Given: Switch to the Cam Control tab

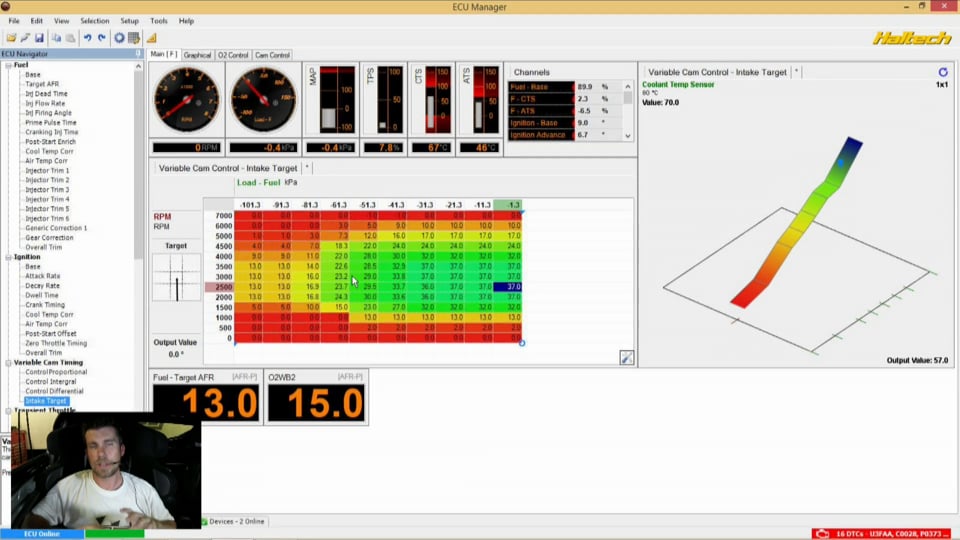Looking at the screenshot, I should click(x=272, y=55).
